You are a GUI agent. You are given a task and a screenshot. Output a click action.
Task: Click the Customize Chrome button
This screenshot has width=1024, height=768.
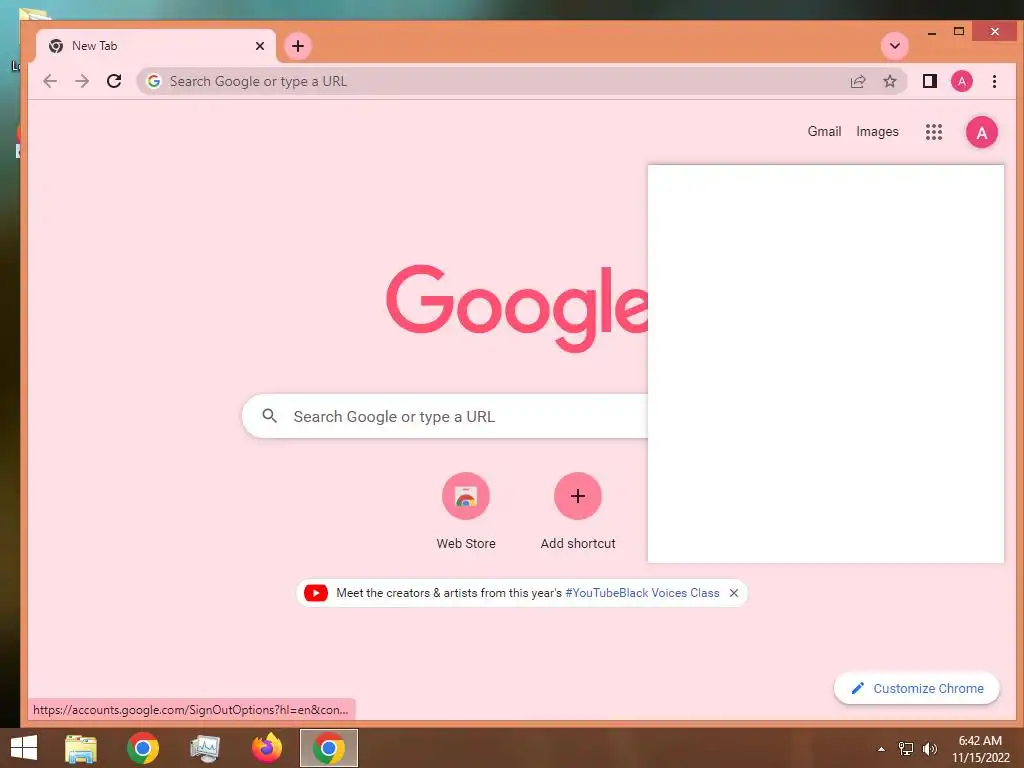917,688
